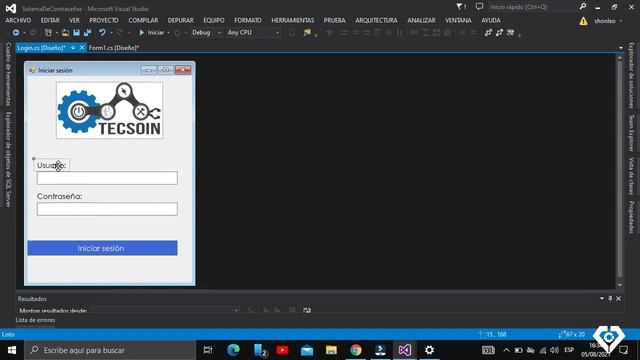Viewport: 640px width, 360px height.
Task: Open the shonleo account dropdown
Action: 608,21
